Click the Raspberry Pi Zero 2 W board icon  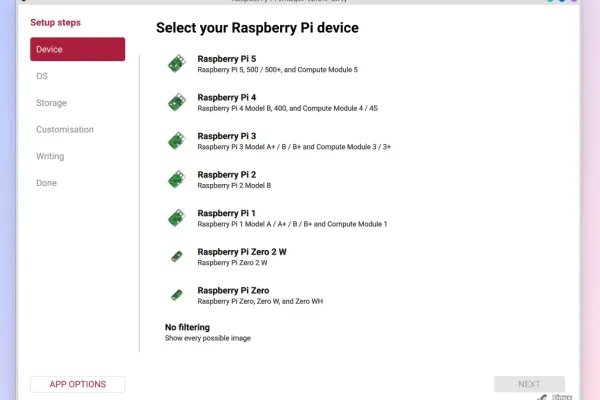click(x=177, y=256)
